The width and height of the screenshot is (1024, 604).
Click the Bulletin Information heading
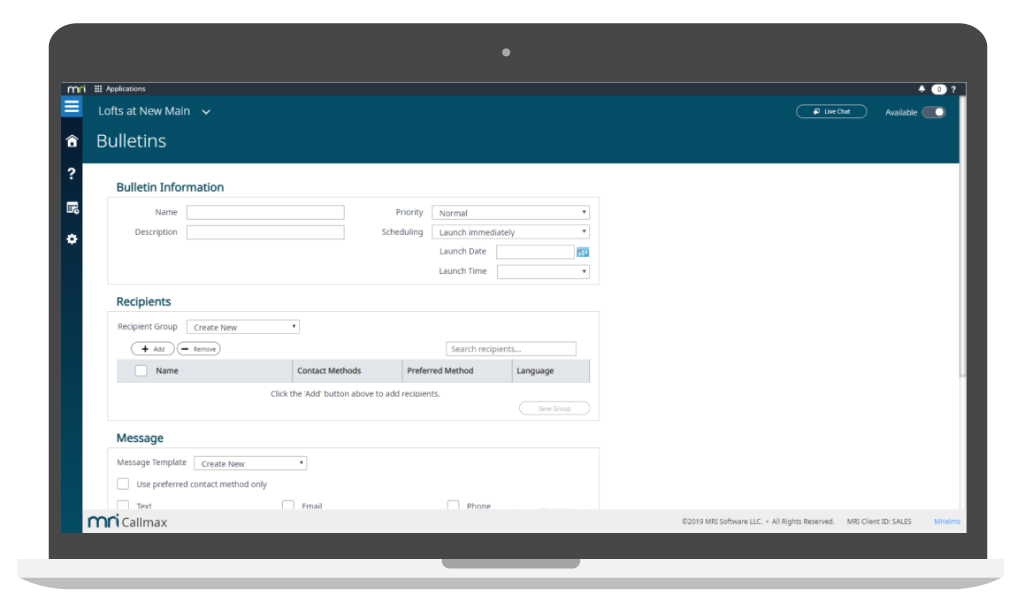pyautogui.click(x=170, y=187)
